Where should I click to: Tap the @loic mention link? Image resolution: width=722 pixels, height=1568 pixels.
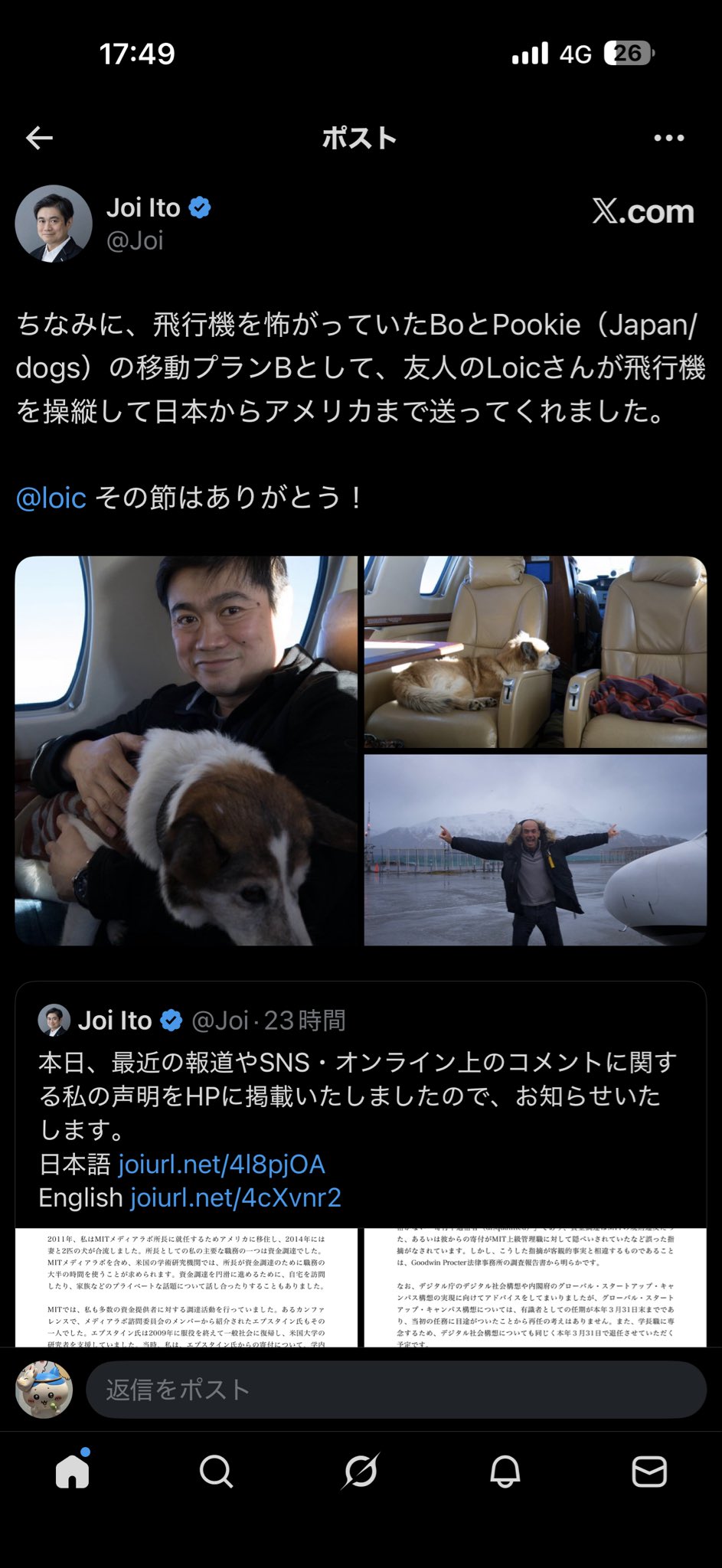(x=51, y=498)
